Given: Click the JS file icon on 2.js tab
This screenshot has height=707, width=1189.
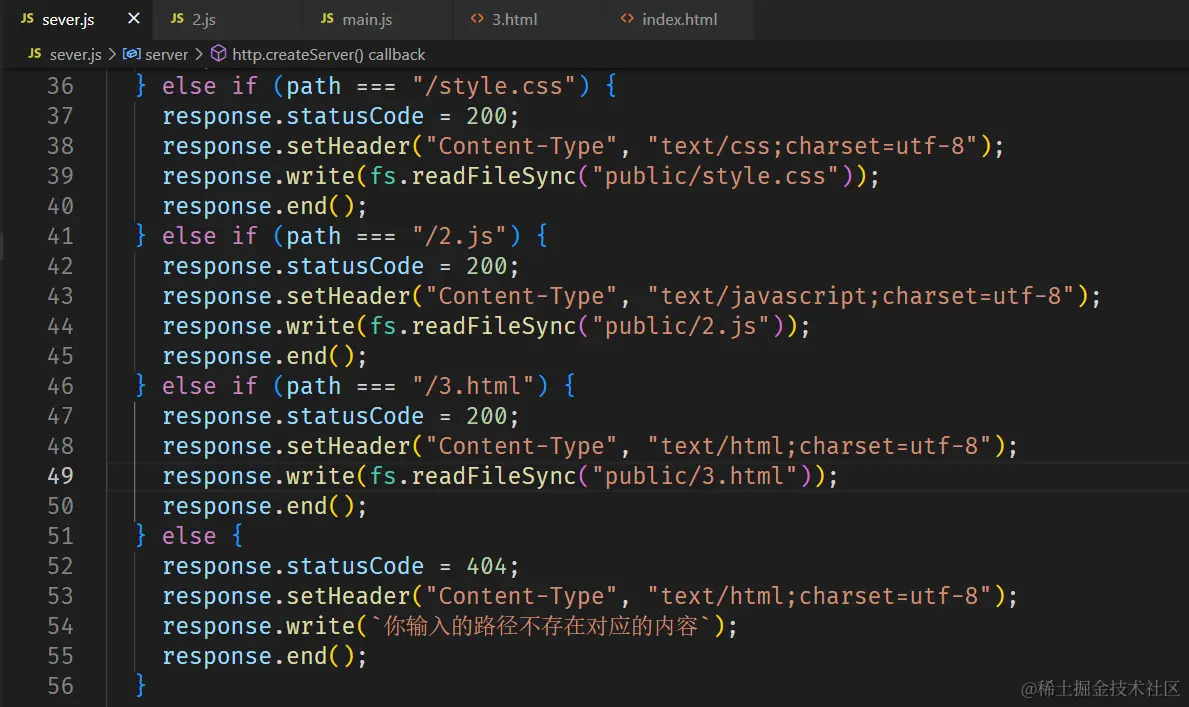Looking at the screenshot, I should click(x=177, y=19).
